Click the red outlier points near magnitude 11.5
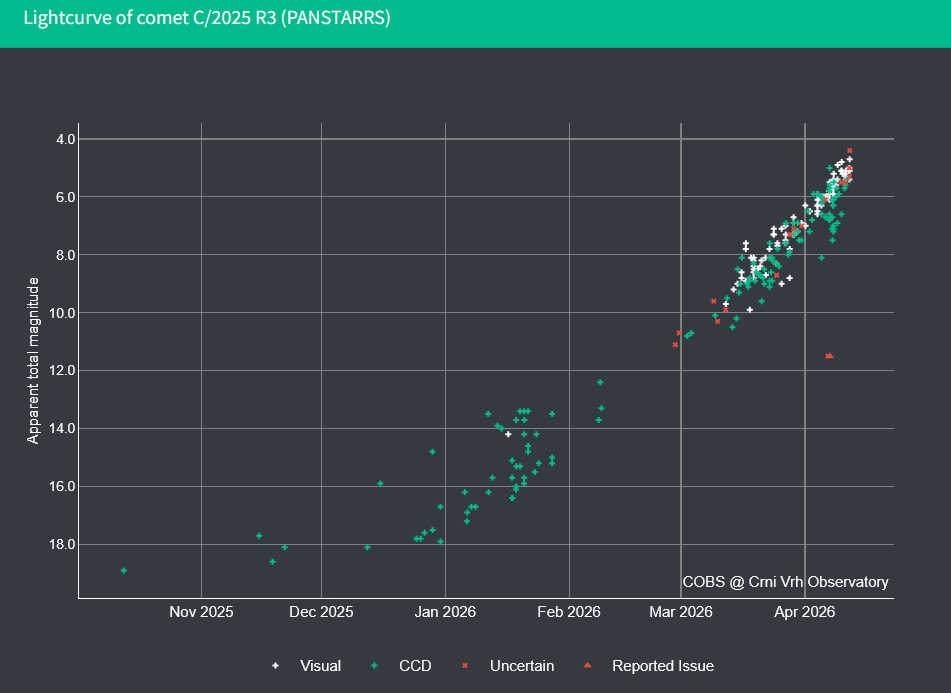Image resolution: width=951 pixels, height=693 pixels. [829, 355]
